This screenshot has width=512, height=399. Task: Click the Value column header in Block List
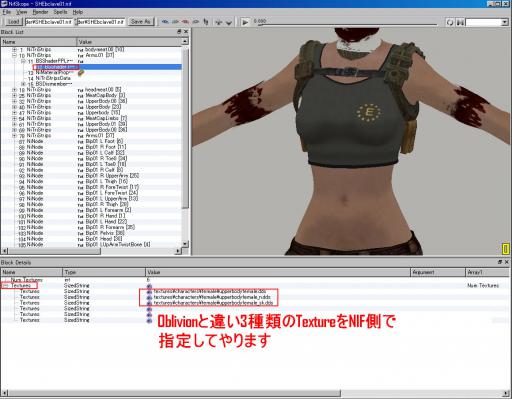tap(129, 42)
